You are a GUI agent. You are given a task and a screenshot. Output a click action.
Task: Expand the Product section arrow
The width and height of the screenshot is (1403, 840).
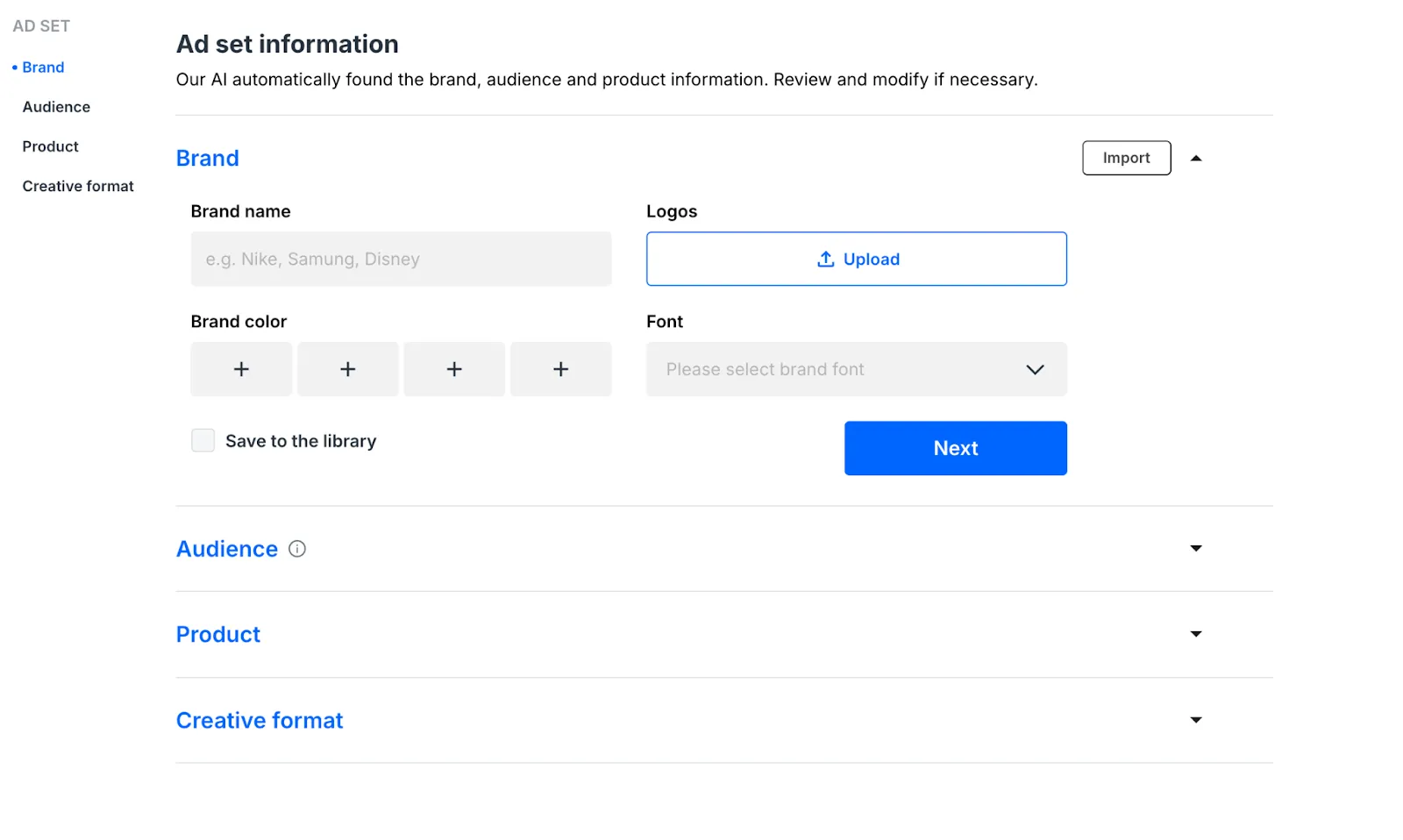tap(1196, 634)
